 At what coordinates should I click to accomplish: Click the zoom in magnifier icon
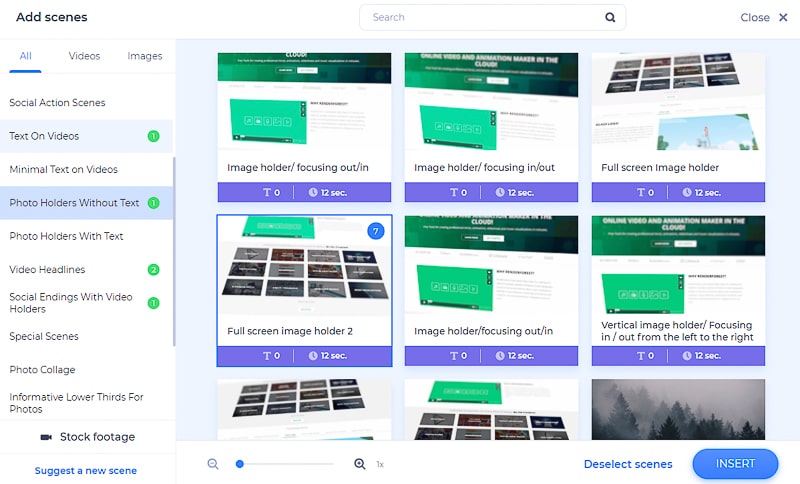coord(360,464)
